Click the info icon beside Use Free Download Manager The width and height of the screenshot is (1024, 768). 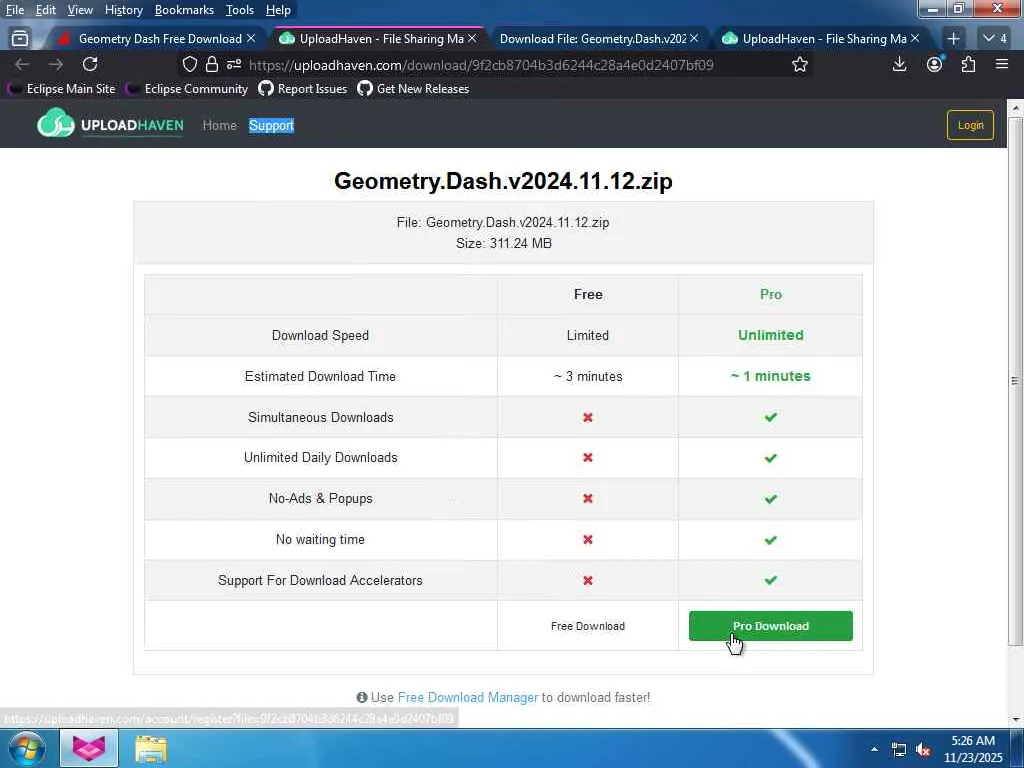(362, 697)
